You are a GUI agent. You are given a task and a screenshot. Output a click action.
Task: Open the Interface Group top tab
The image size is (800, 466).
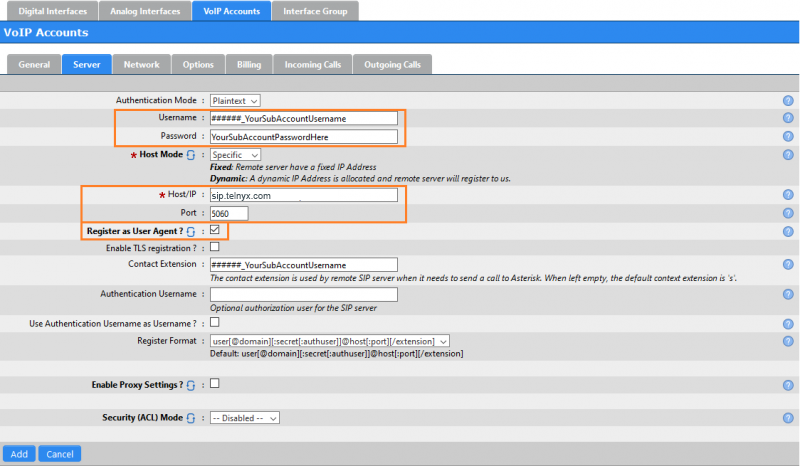tap(315, 11)
